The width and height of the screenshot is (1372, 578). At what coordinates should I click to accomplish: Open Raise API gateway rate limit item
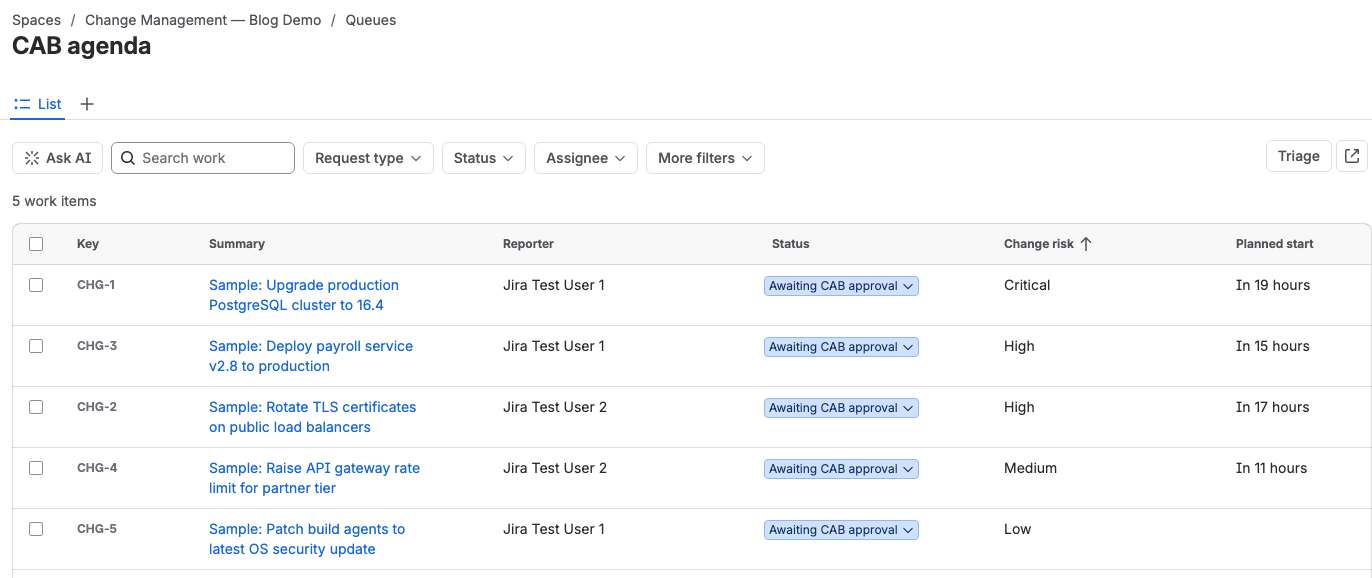pyautogui.click(x=314, y=478)
